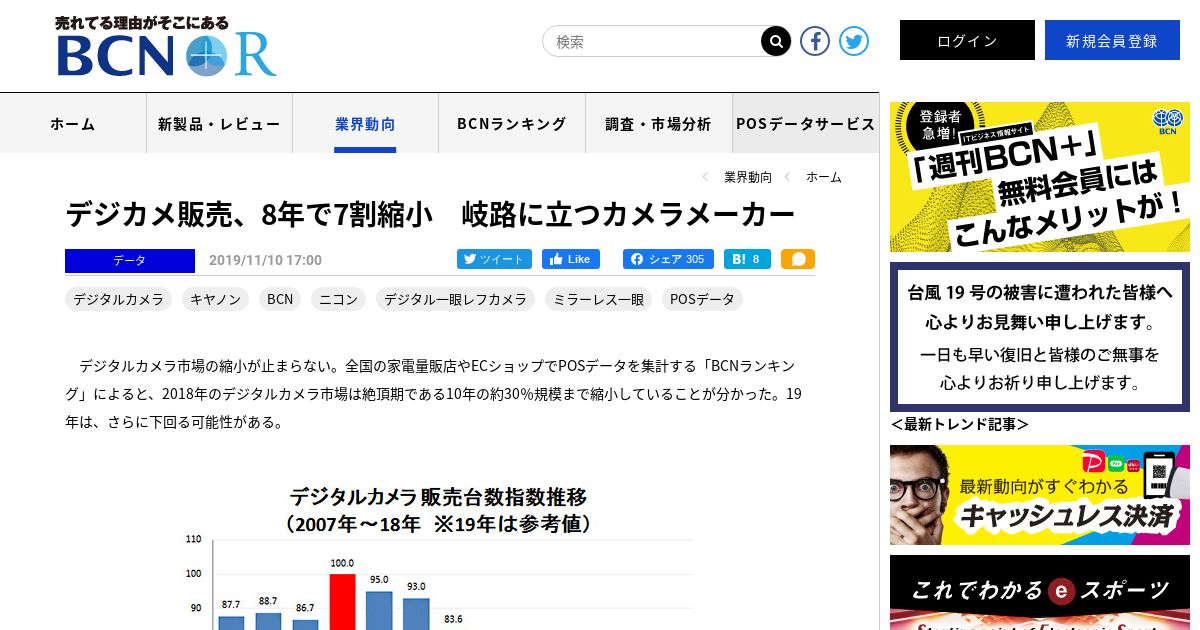Select the デジタルカメラ tag

118,299
